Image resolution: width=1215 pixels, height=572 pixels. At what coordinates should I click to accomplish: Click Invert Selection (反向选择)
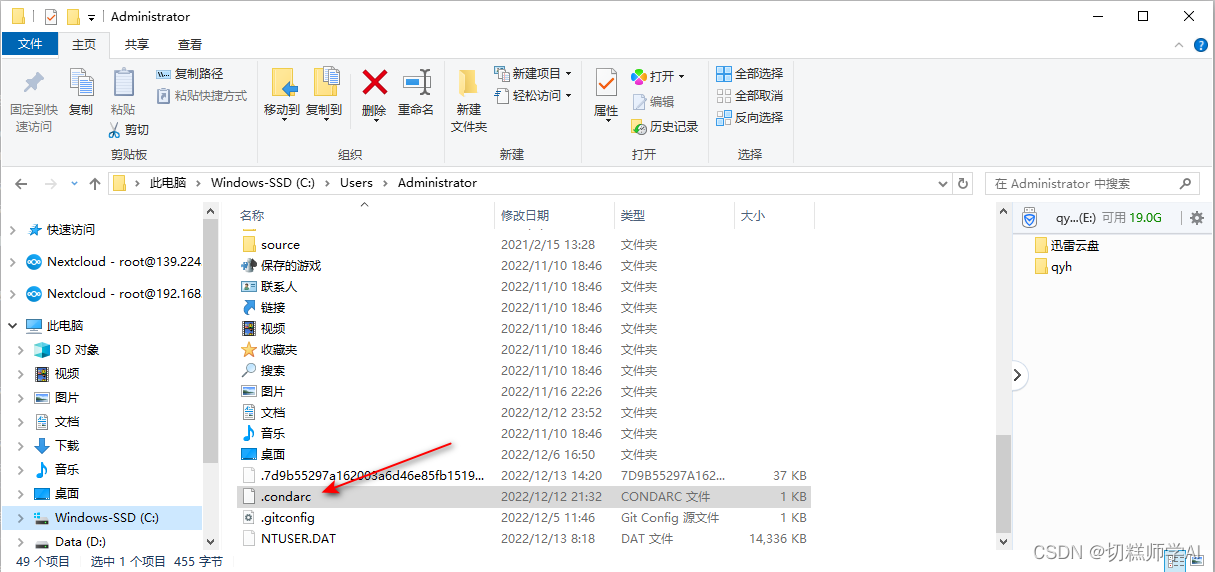click(750, 118)
